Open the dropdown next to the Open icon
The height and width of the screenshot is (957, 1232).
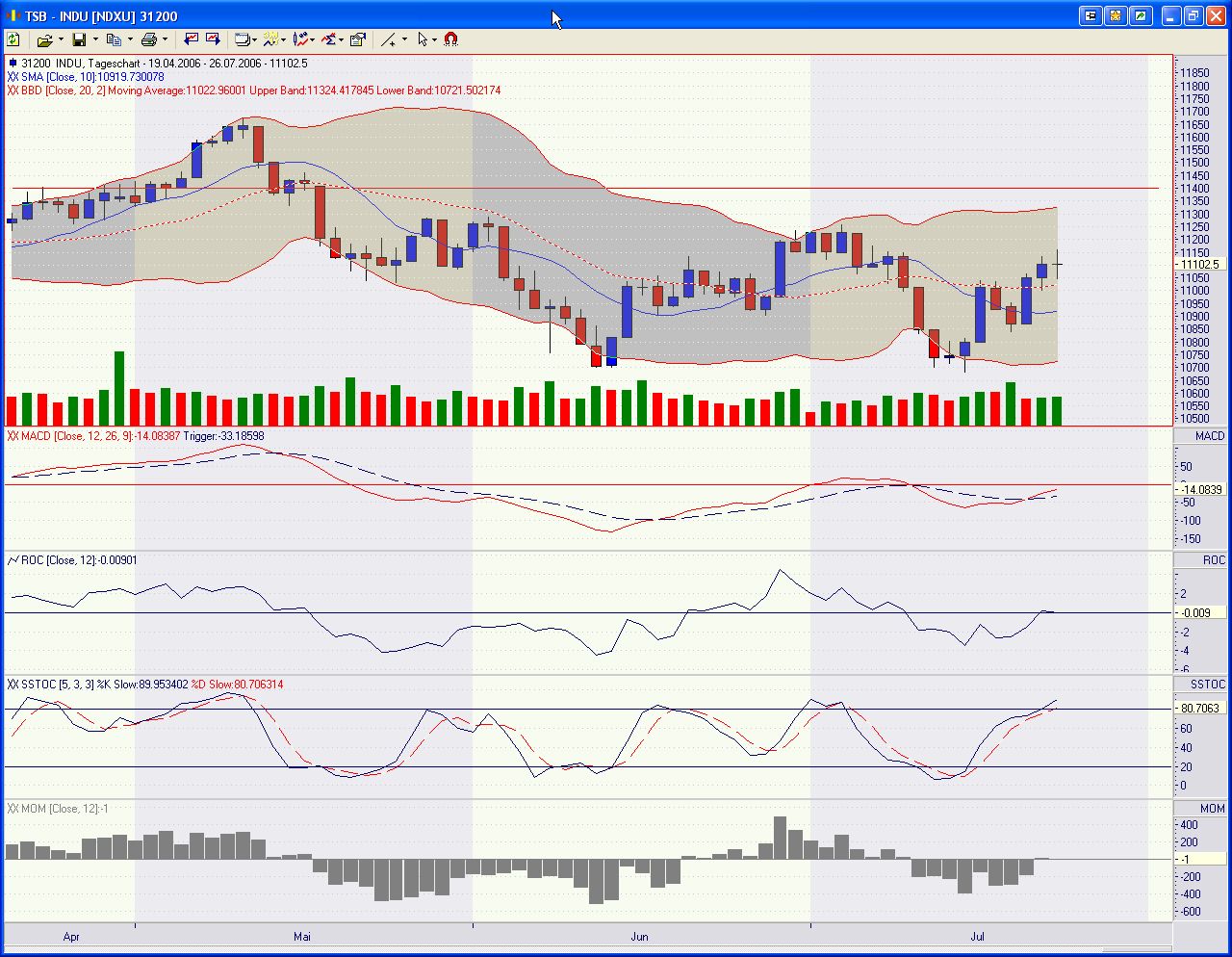(62, 39)
